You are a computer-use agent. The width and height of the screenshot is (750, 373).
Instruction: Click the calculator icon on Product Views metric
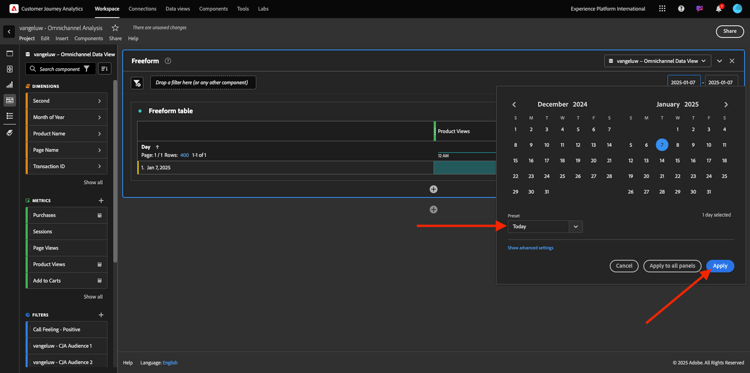[x=99, y=264]
